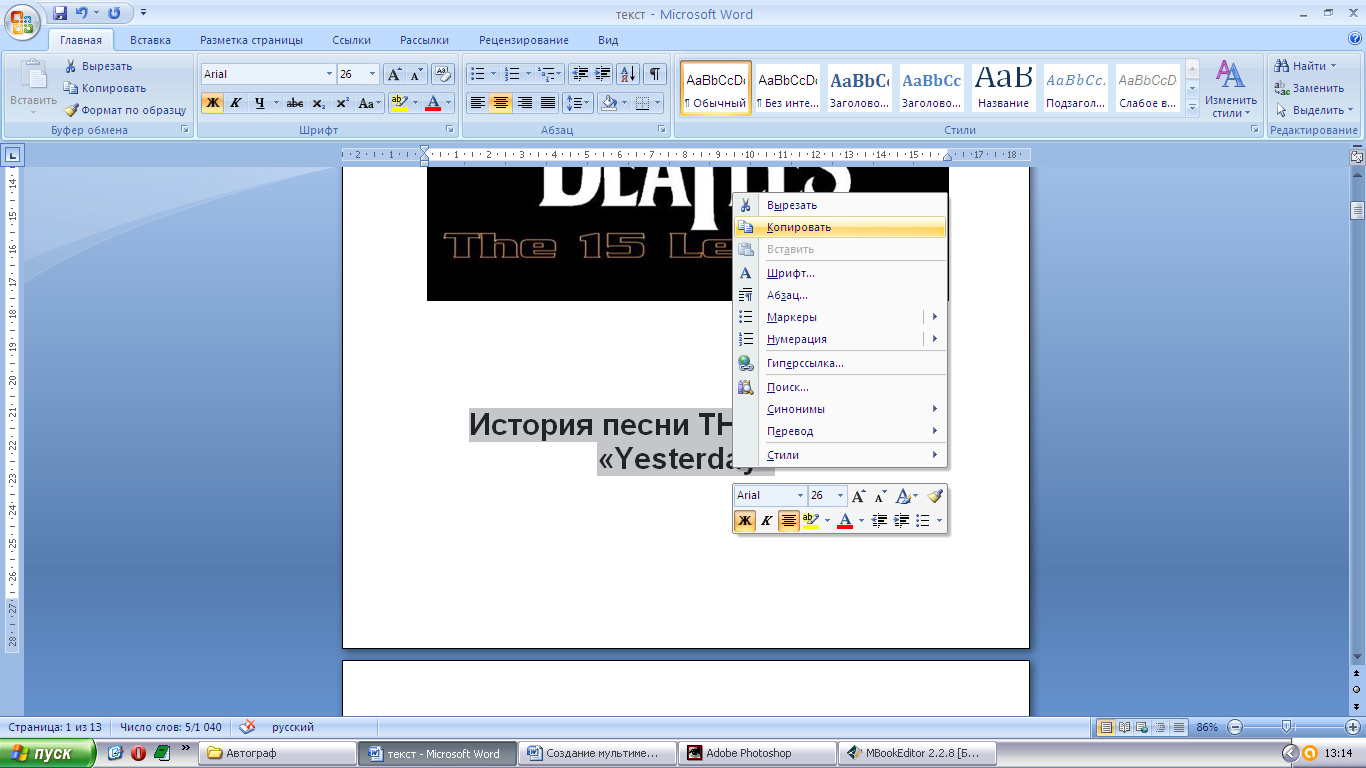
Task: Open Opera icon in quick launch
Action: click(x=139, y=753)
